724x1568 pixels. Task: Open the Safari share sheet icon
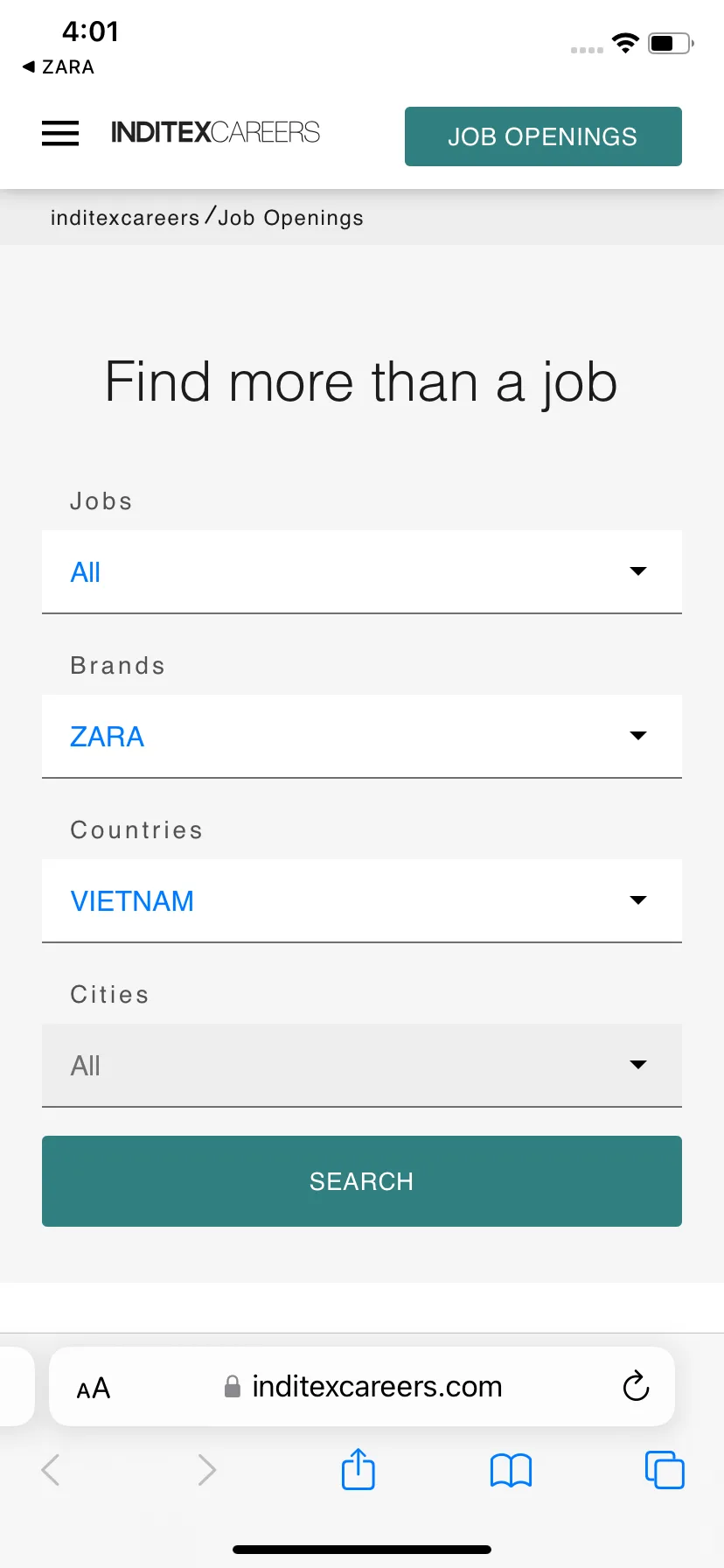click(x=358, y=1469)
